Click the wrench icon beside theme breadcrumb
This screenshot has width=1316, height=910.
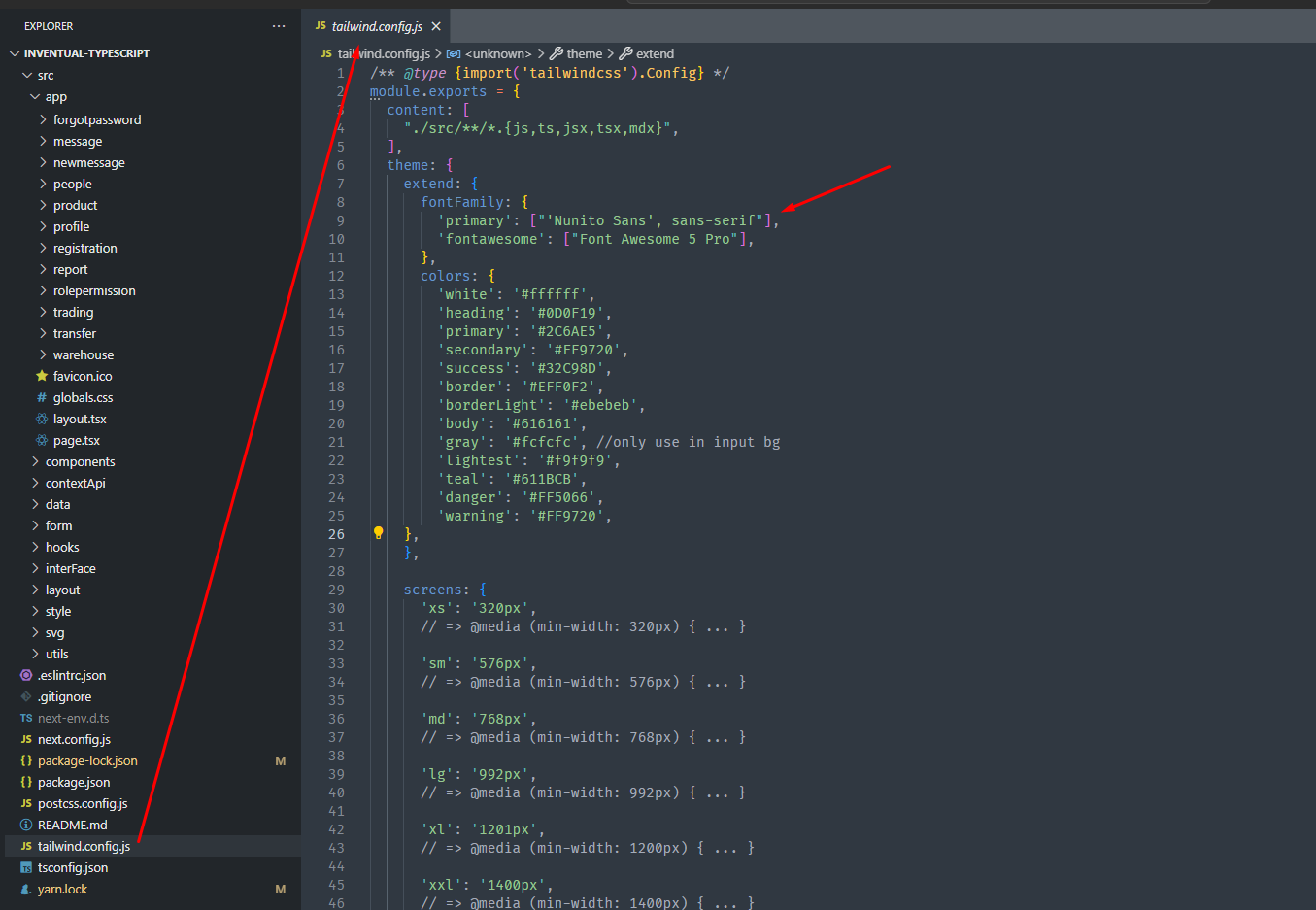557,53
